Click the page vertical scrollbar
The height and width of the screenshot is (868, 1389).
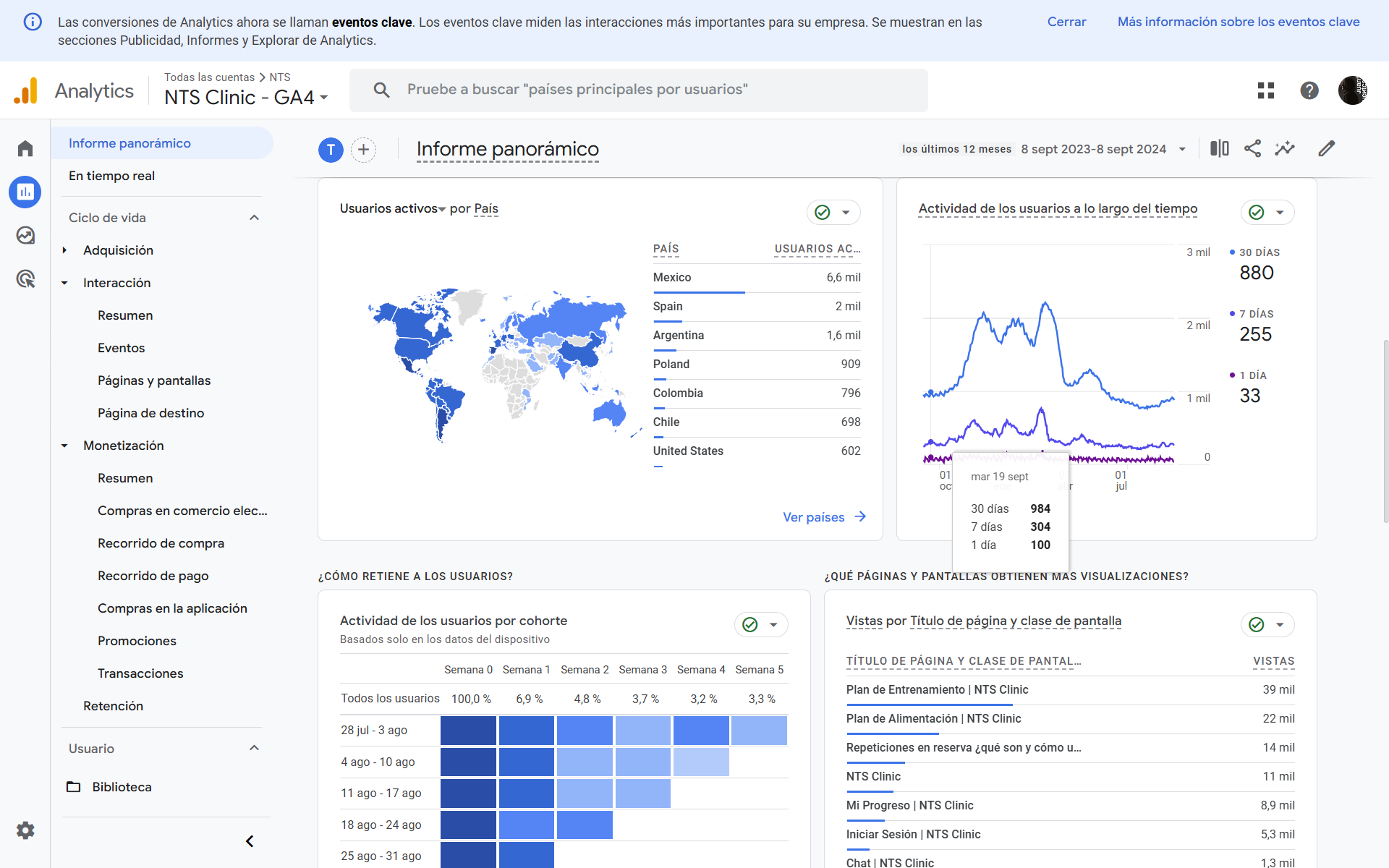(1385, 430)
